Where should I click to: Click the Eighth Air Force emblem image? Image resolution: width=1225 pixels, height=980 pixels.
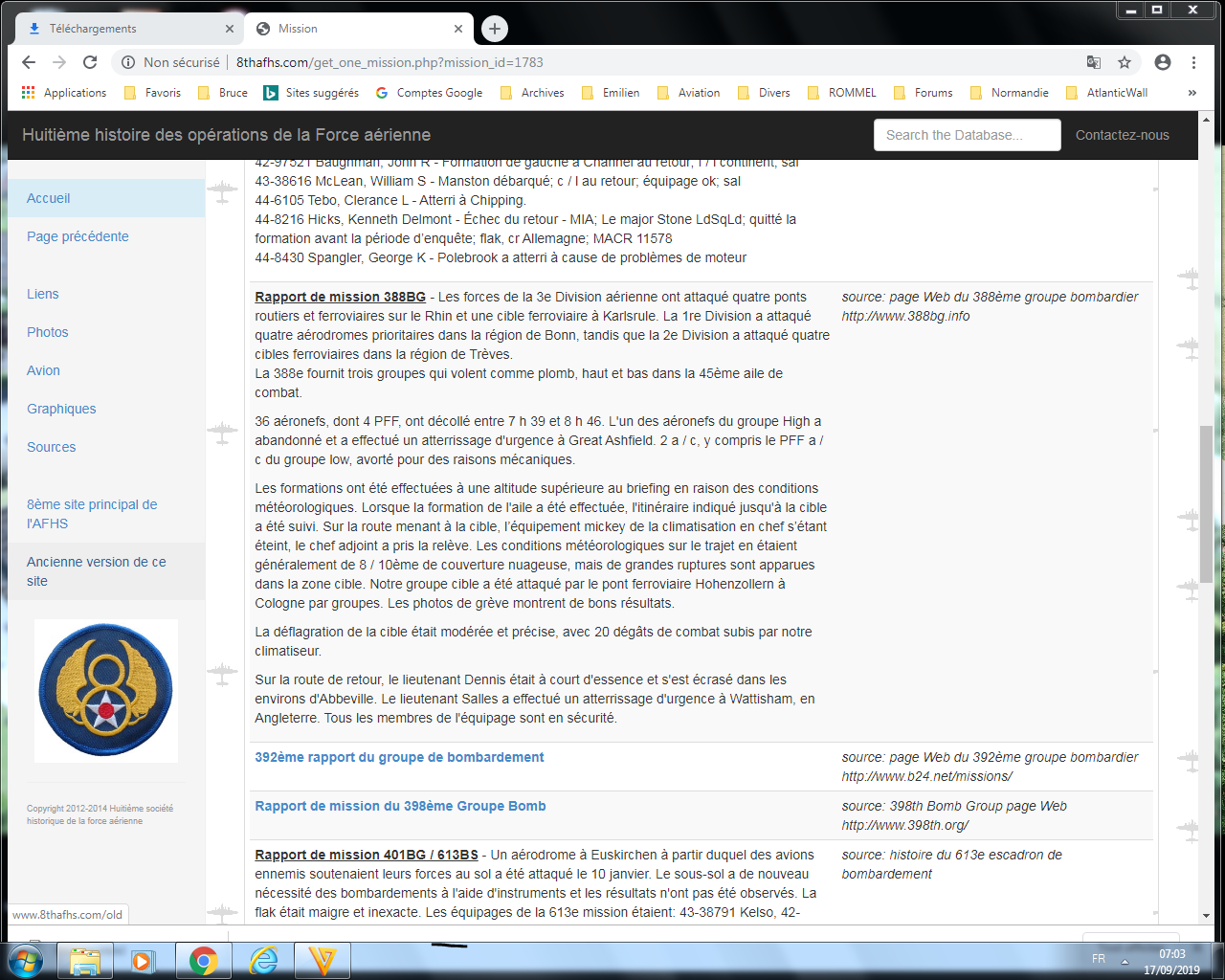pyautogui.click(x=106, y=691)
